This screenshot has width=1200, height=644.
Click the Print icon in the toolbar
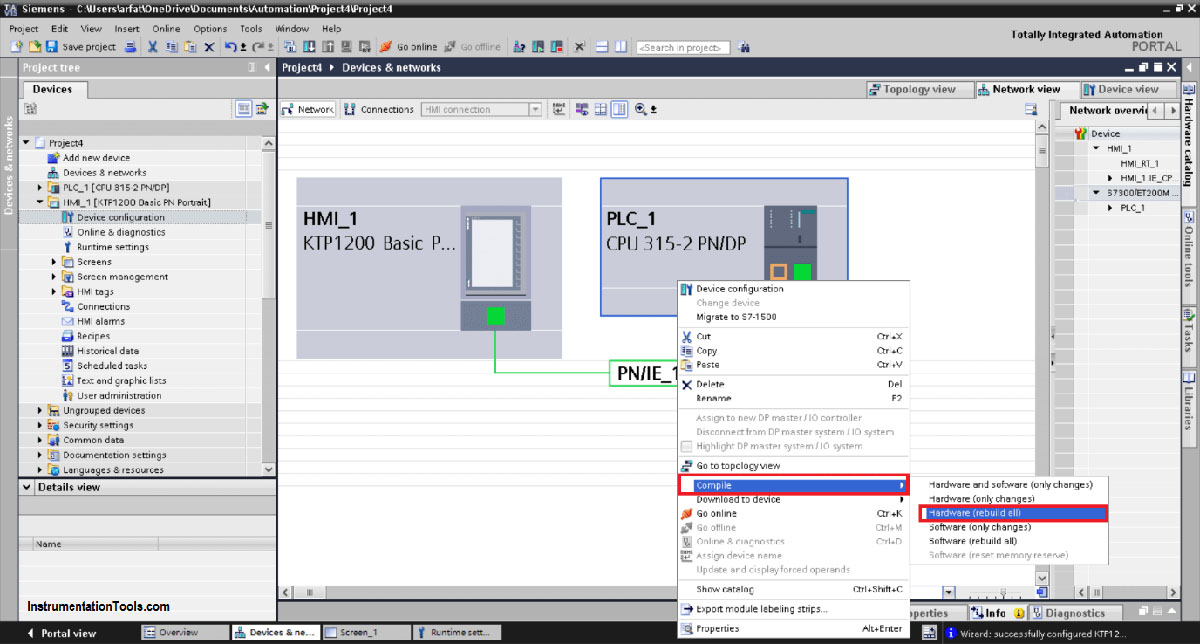130,47
